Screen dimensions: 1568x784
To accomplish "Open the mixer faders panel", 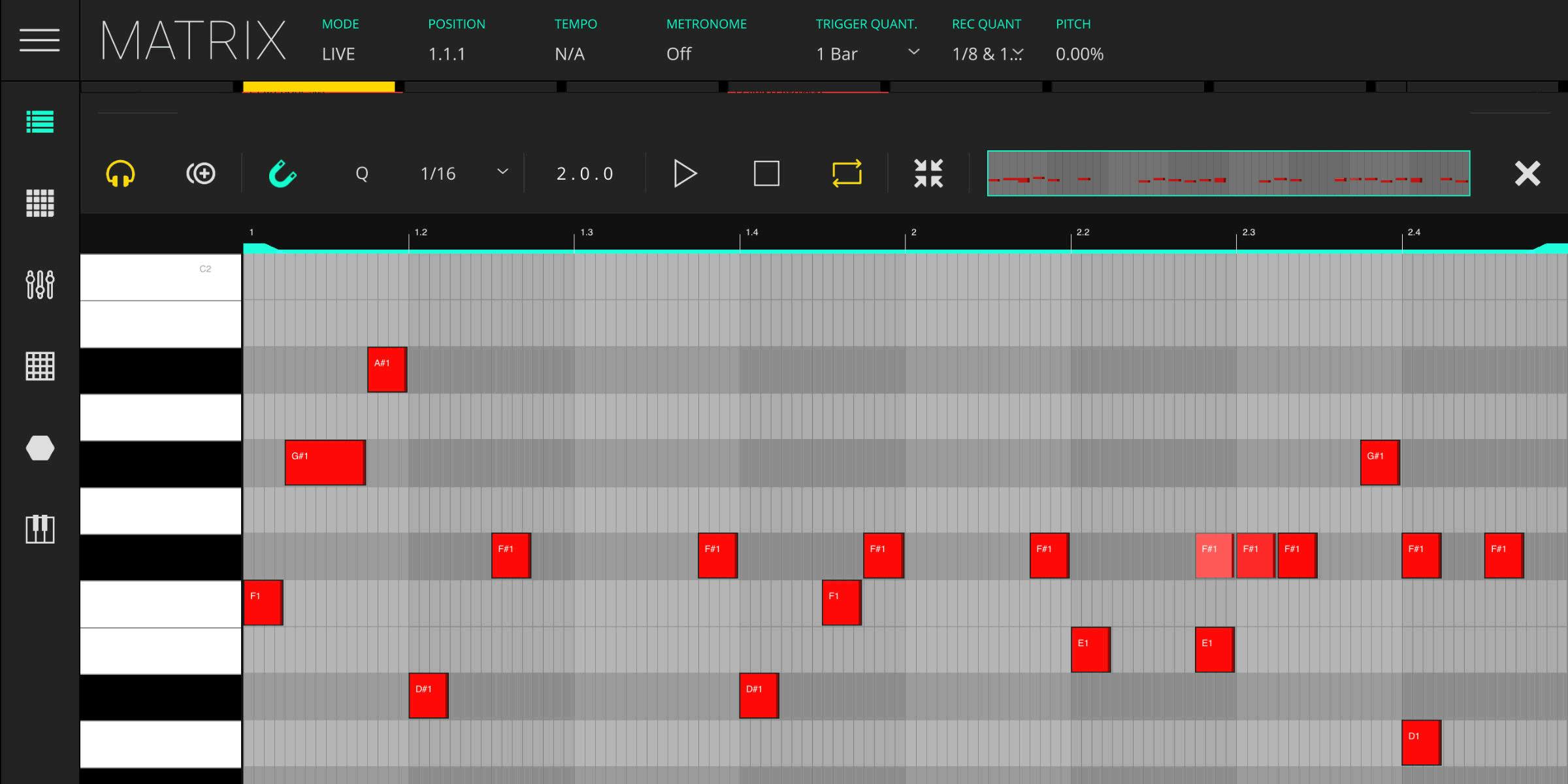I will click(x=40, y=285).
